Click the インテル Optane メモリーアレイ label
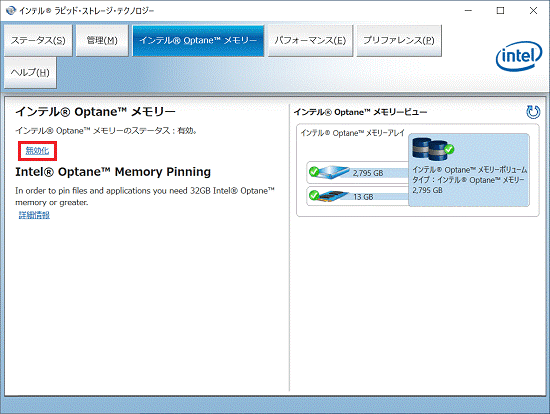Screen dimensions: 550x414 pyautogui.click(x=353, y=133)
